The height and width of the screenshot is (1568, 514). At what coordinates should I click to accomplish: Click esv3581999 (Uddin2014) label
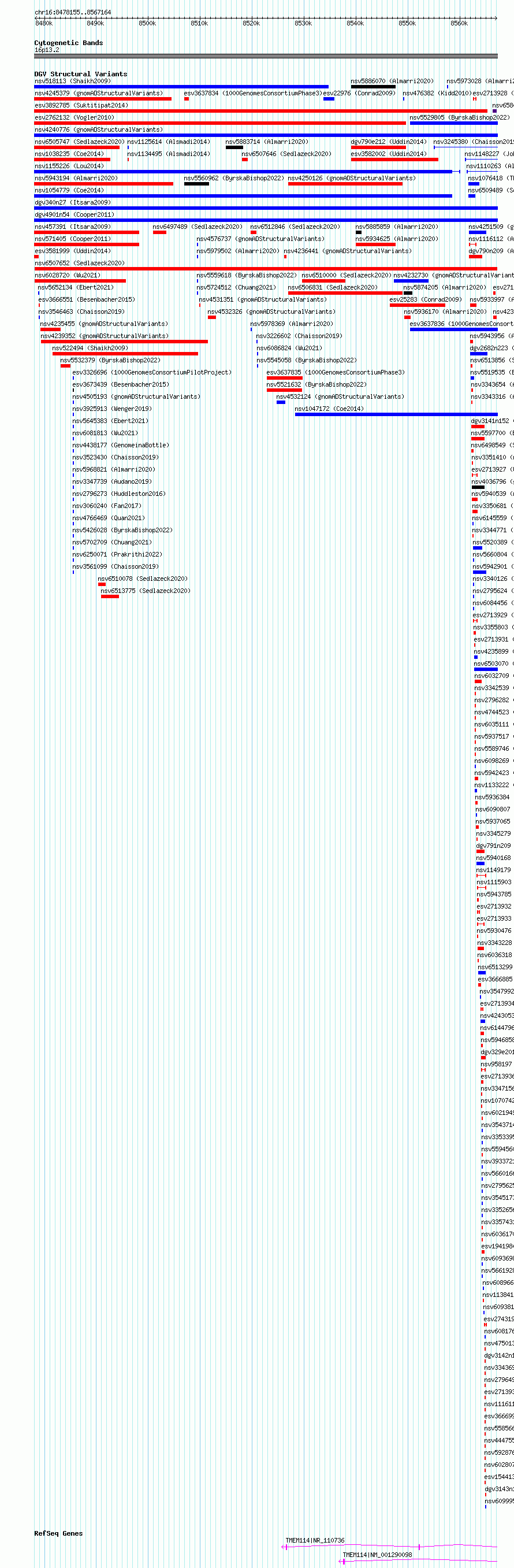click(x=73, y=251)
